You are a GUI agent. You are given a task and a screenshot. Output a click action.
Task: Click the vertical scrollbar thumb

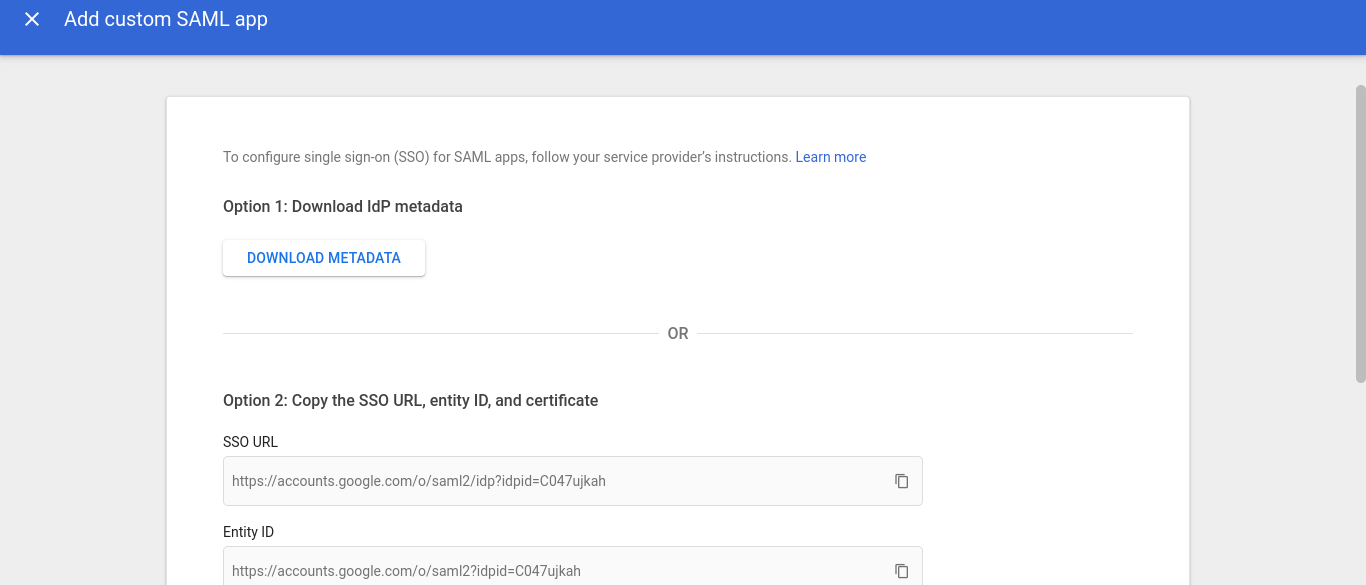[x=1360, y=233]
